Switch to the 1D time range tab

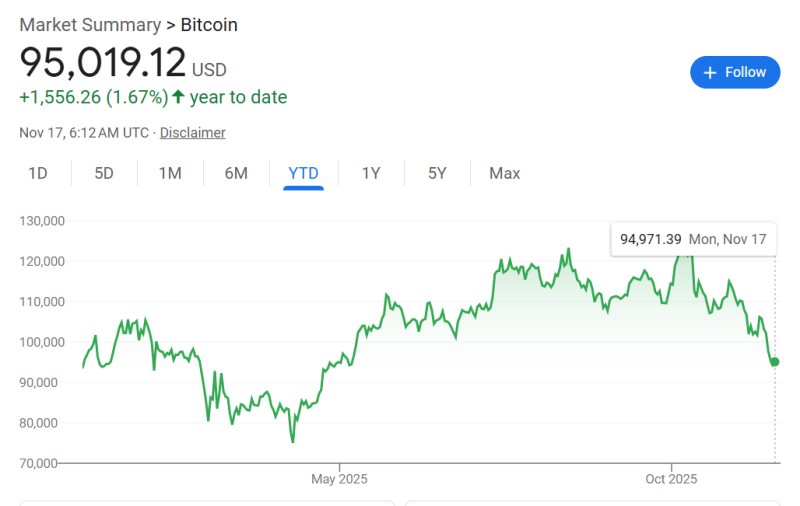pyautogui.click(x=38, y=173)
